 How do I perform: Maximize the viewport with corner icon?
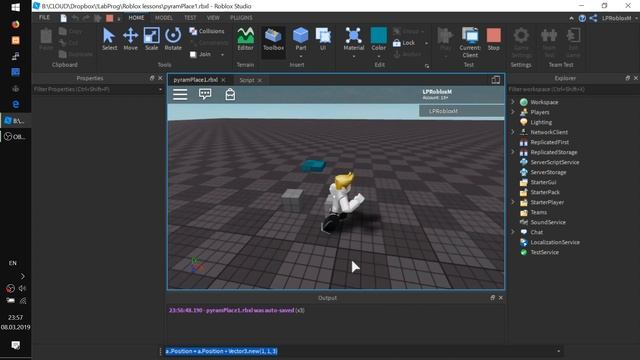tap(496, 80)
